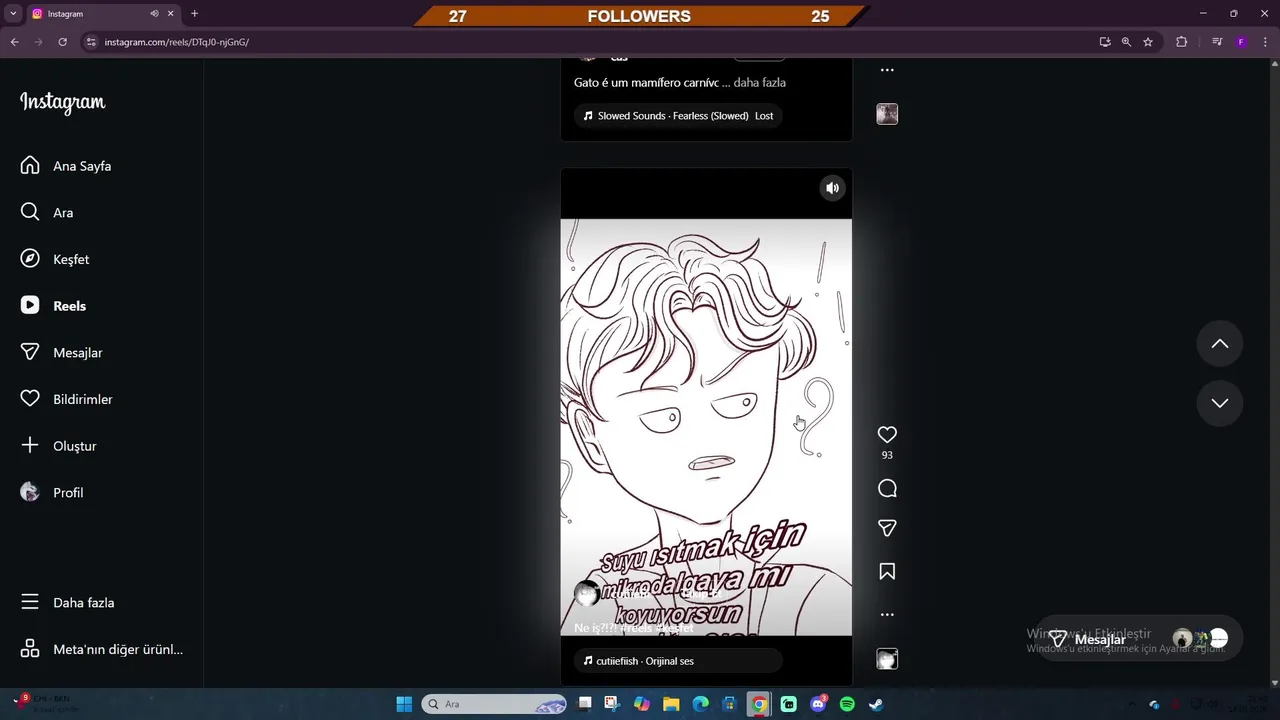Open Chrome extensions puzzle icon

[x=1181, y=42]
